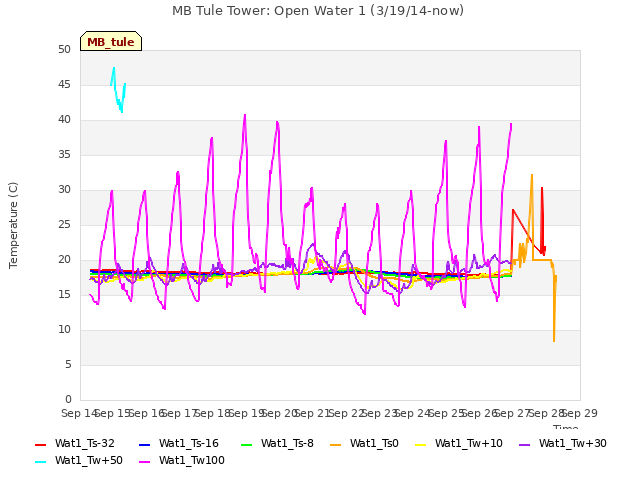Click the Wat1_Ts0 legend label
Image resolution: width=640 pixels, height=480 pixels.
374,443
